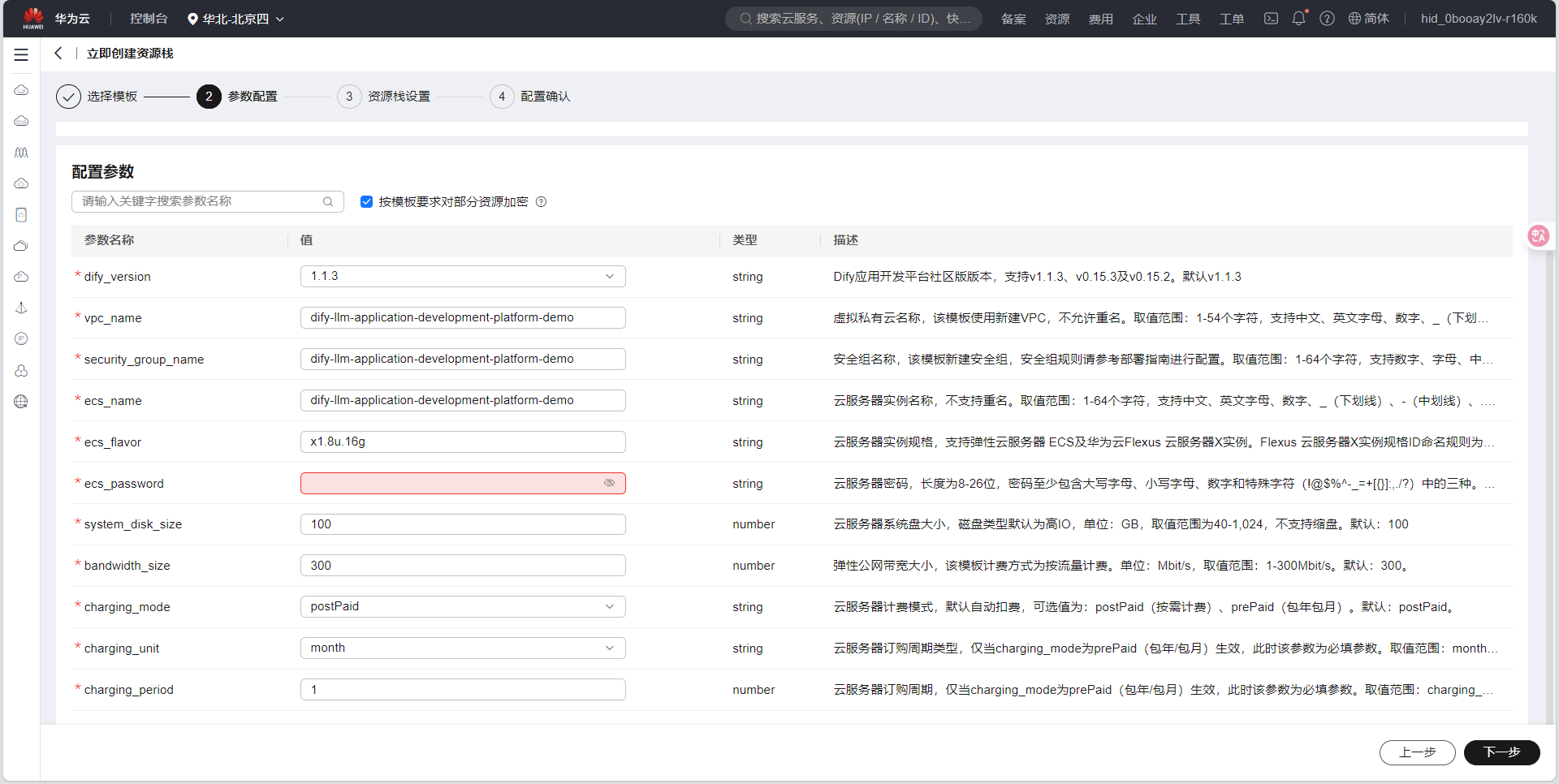Click the info icon beside encryption checkbox
Screen dimensions: 1559x784
(x=542, y=202)
